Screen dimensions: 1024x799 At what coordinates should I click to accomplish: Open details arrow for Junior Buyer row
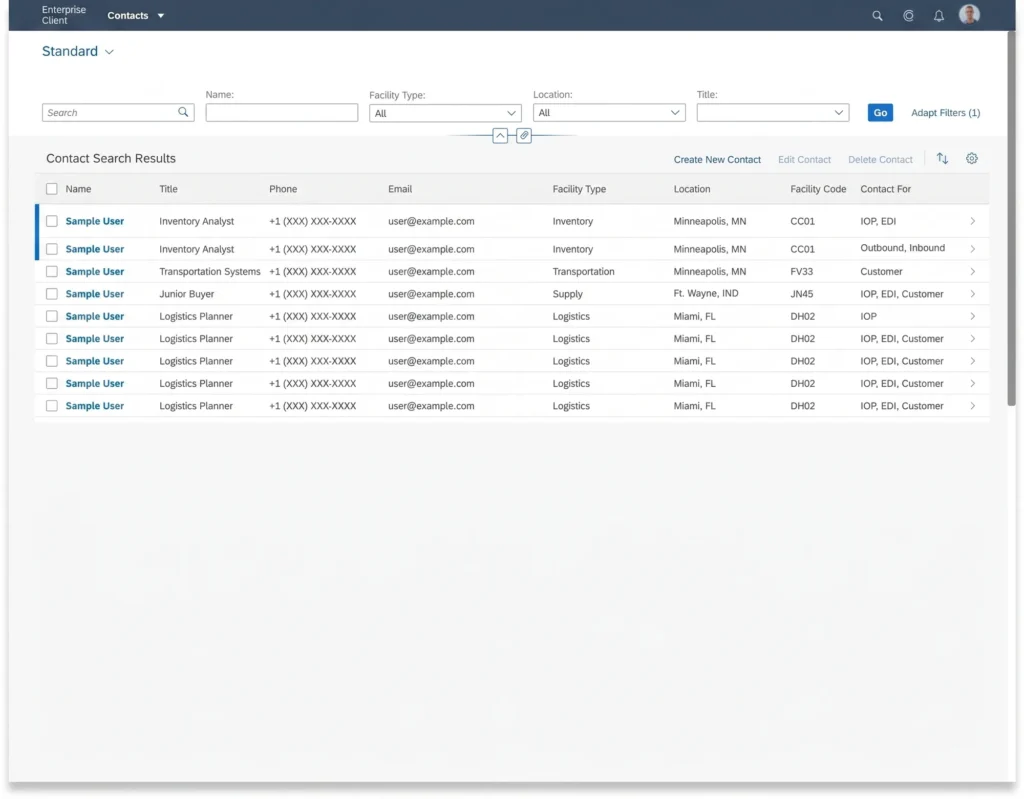972,294
